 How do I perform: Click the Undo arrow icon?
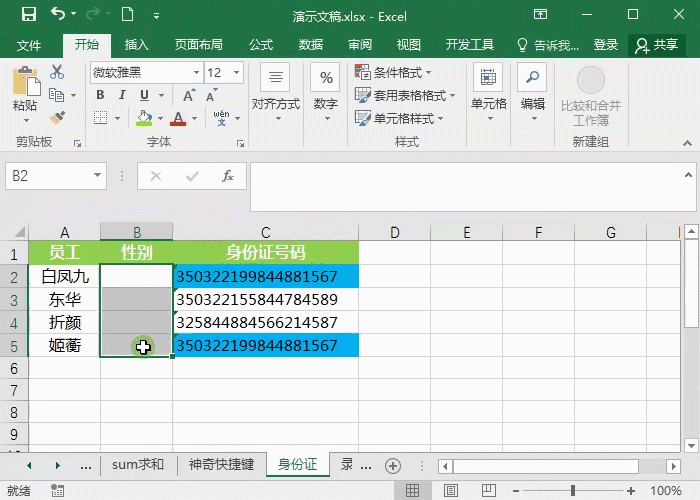tap(58, 13)
